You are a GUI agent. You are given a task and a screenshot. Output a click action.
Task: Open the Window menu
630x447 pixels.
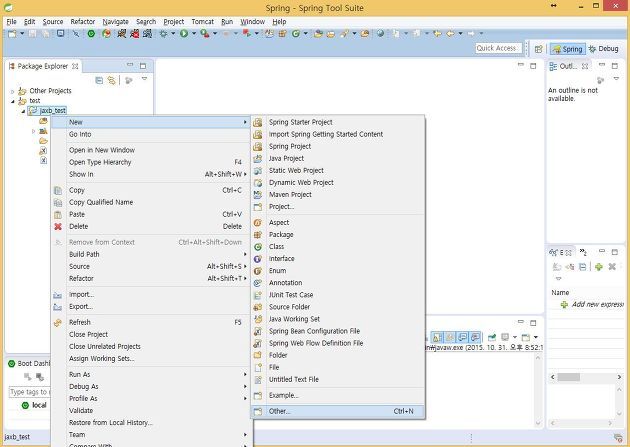pyautogui.click(x=252, y=22)
